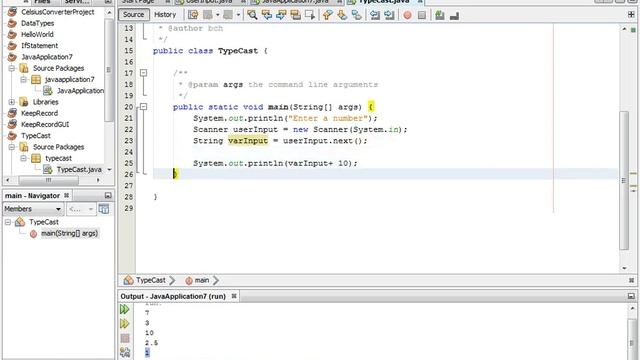Select CelsiusConverterProject in project tree
This screenshot has height=360, width=640.
point(58,12)
